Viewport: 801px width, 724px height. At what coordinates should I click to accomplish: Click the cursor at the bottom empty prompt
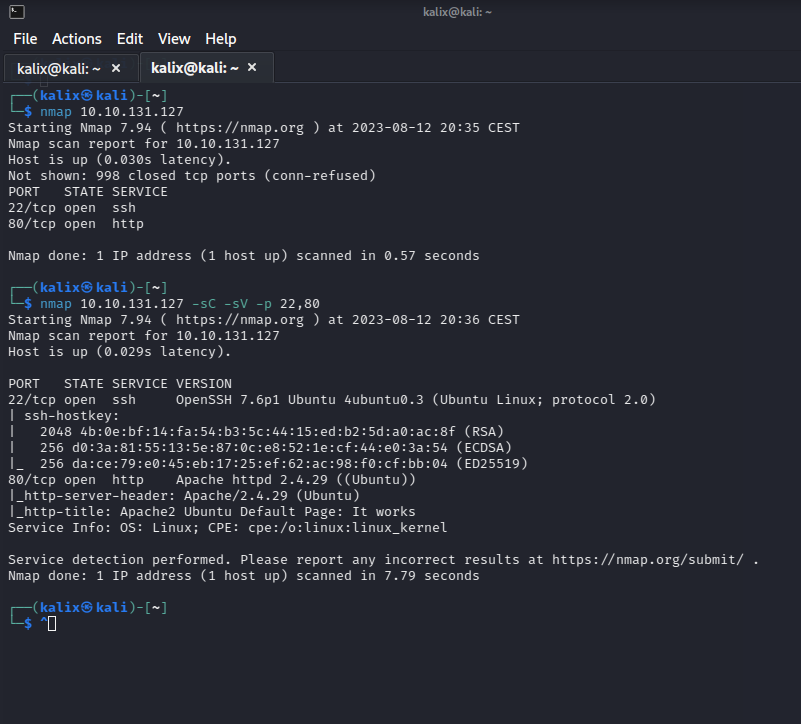point(52,624)
